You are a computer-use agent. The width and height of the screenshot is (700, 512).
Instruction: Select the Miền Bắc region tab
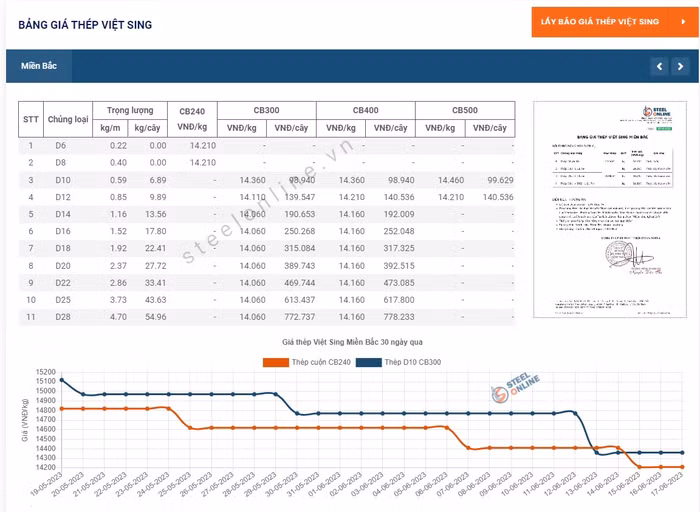click(x=39, y=66)
